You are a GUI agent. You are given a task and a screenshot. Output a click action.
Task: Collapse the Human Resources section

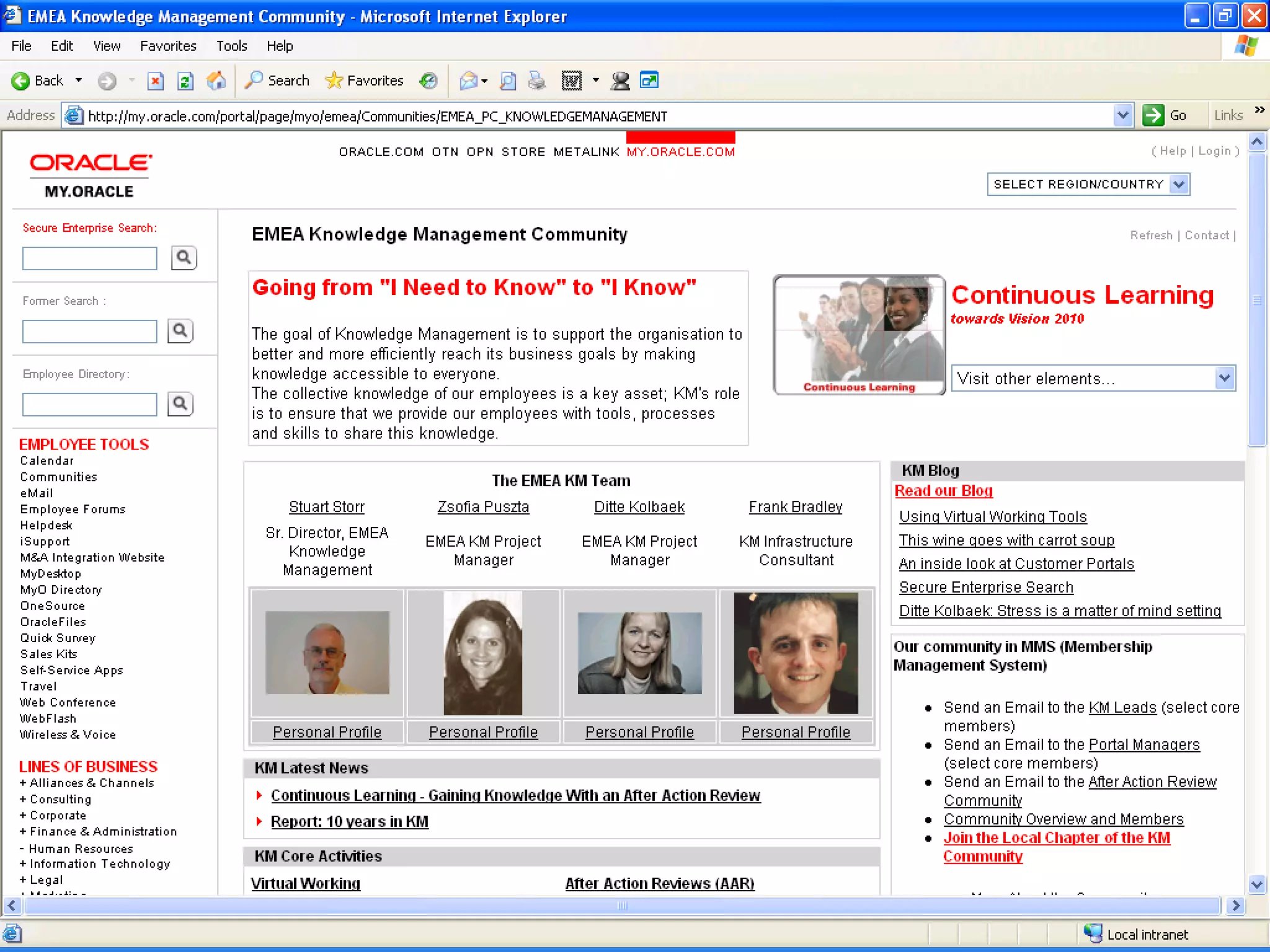[x=22, y=848]
